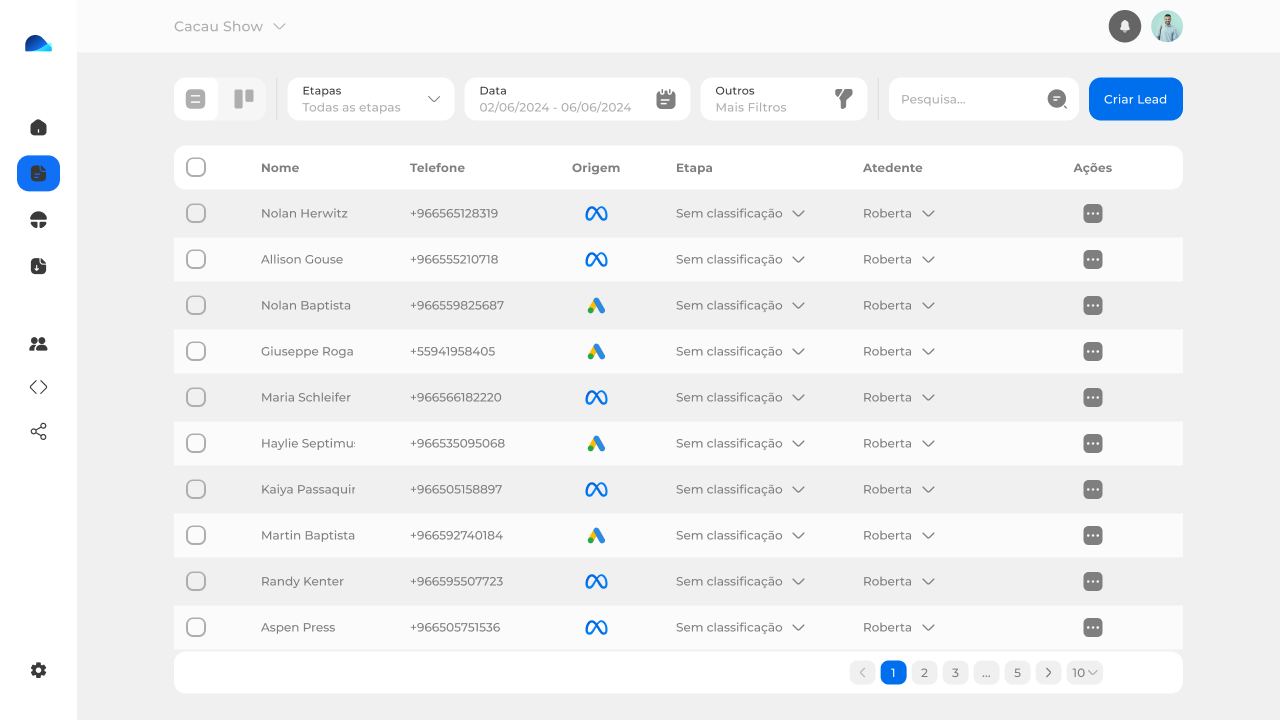Viewport: 1280px width, 720px height.
Task: Go to page 2
Action: click(924, 673)
